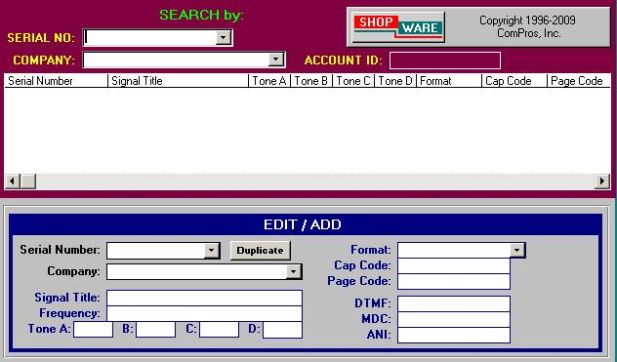Screen dimensions: 617x362
Task: Click the Page Code input field
Action: [x=454, y=282]
